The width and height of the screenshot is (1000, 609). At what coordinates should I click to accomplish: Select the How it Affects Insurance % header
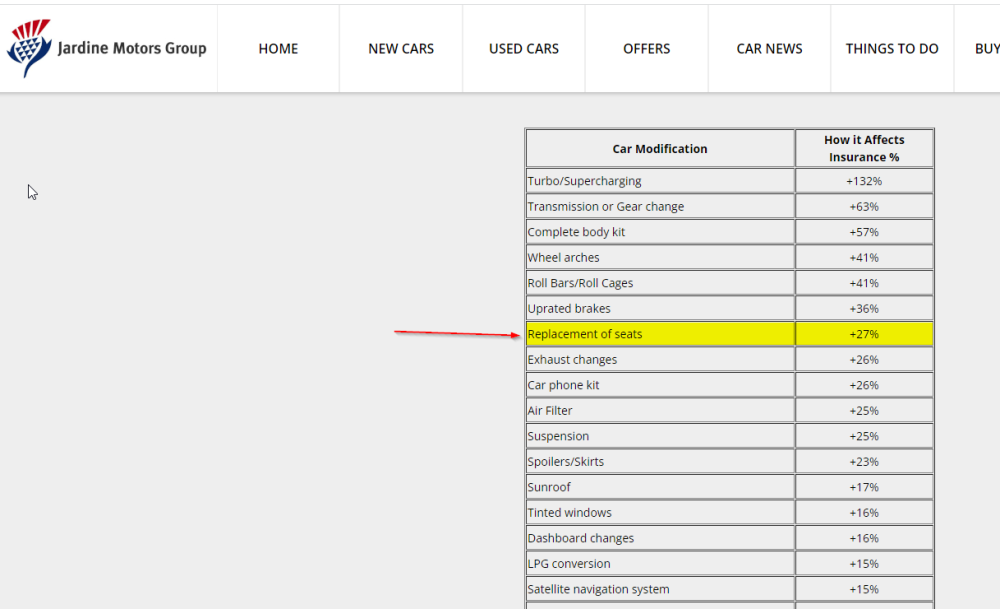864,149
